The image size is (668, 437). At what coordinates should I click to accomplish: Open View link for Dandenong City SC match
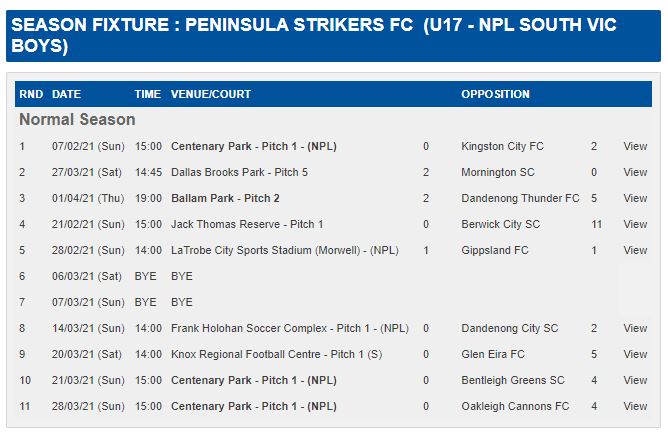[x=635, y=328]
